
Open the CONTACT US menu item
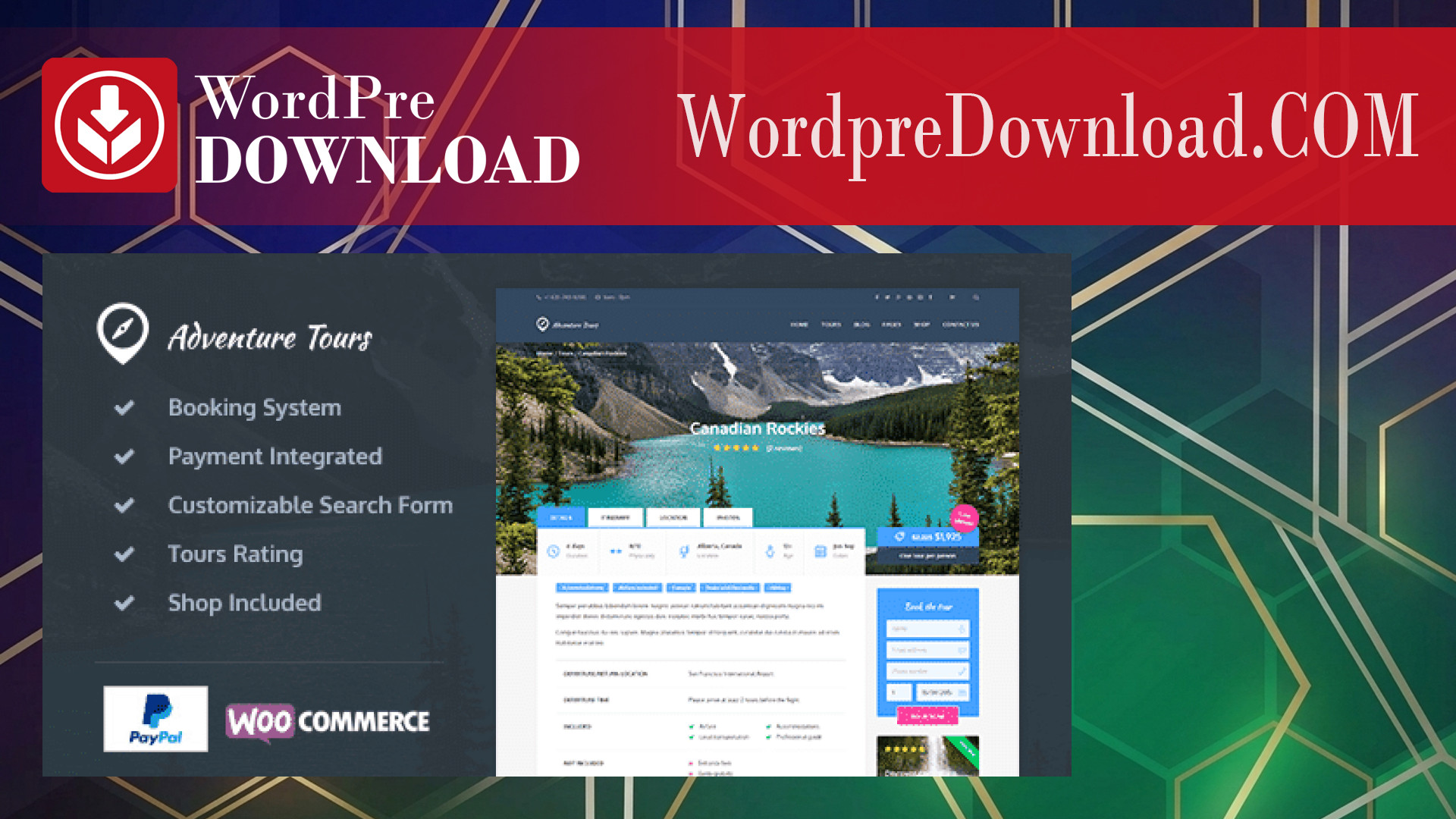[x=961, y=325]
